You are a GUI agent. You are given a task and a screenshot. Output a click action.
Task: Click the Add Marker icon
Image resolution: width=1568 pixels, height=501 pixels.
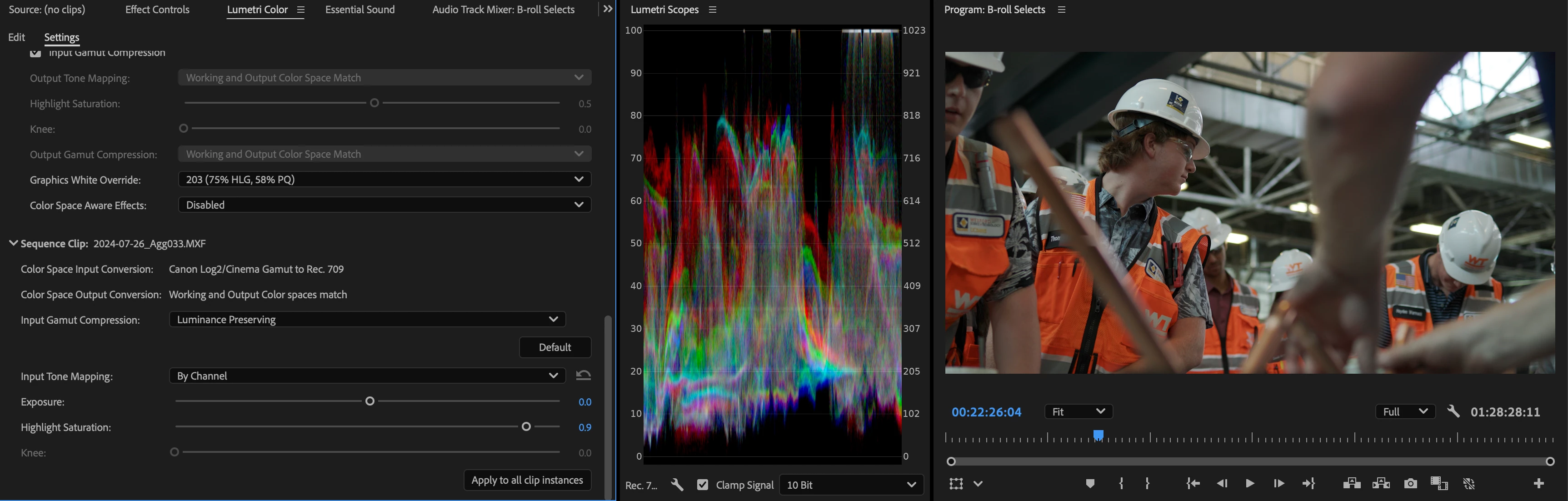pyautogui.click(x=1089, y=483)
